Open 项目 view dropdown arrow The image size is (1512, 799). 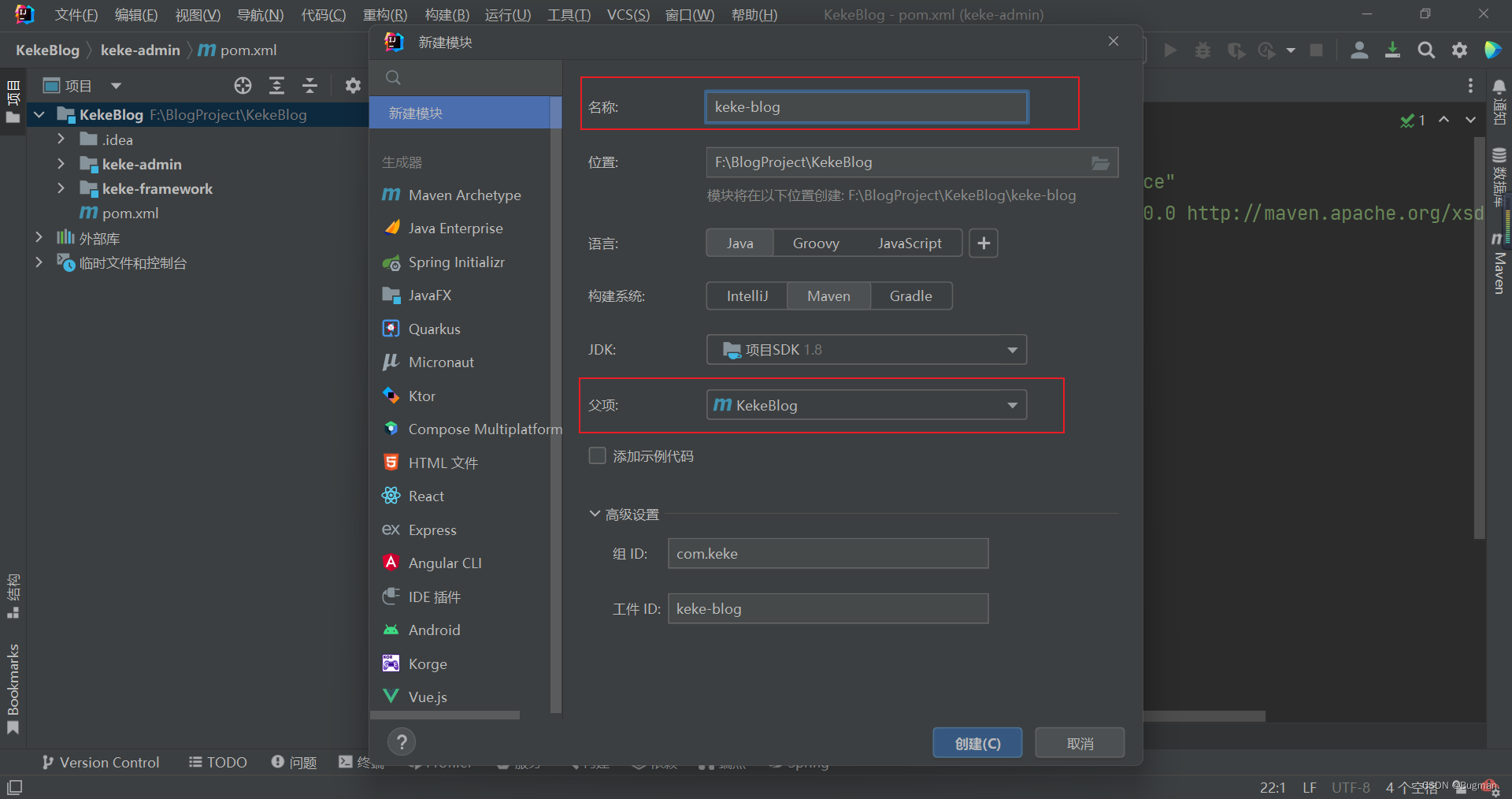[x=116, y=86]
